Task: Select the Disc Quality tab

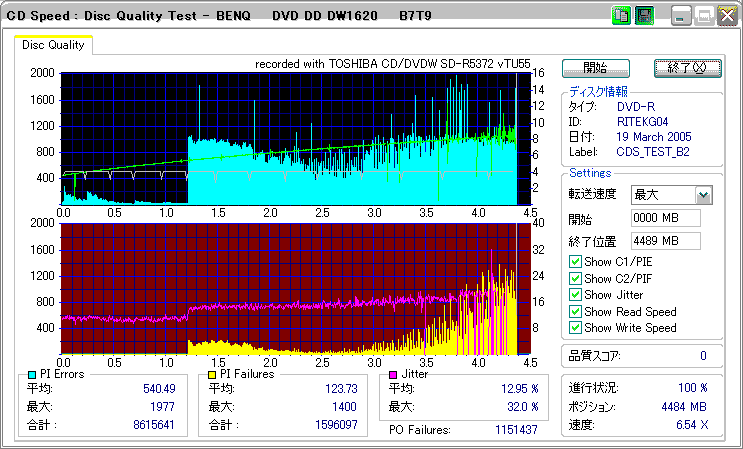Action: 53,45
